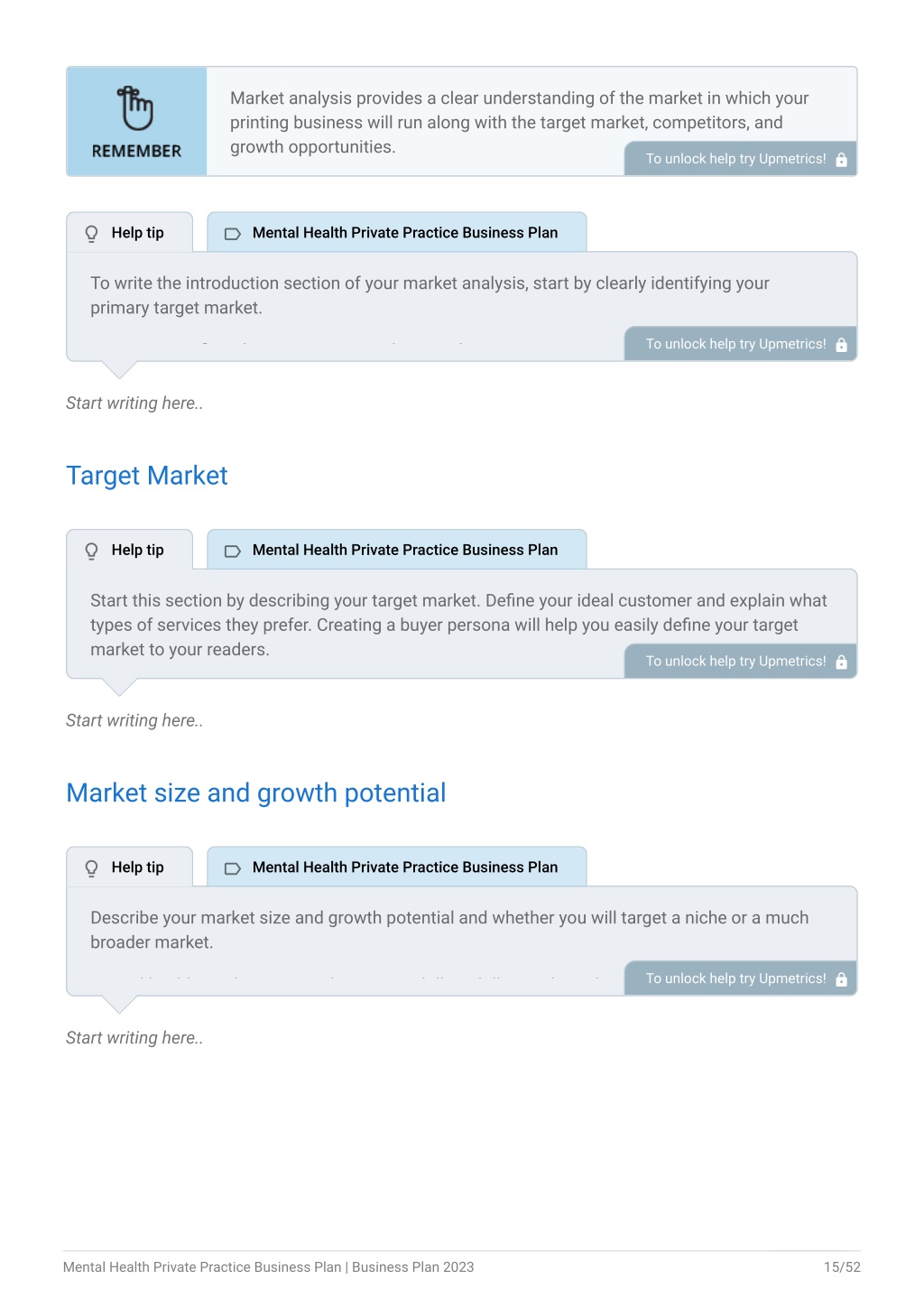Click the lock icon in the Market size help box

pyautogui.click(x=841, y=979)
